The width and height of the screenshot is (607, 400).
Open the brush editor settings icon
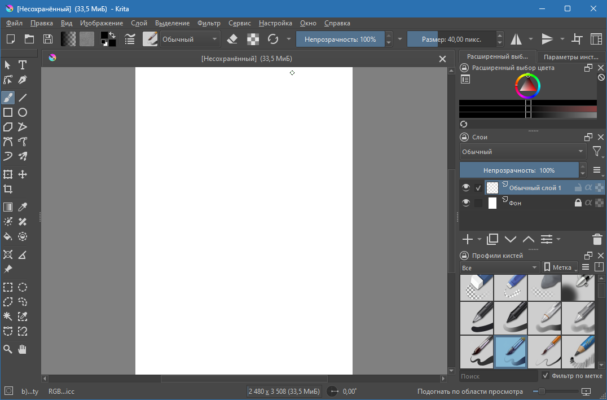(x=130, y=39)
